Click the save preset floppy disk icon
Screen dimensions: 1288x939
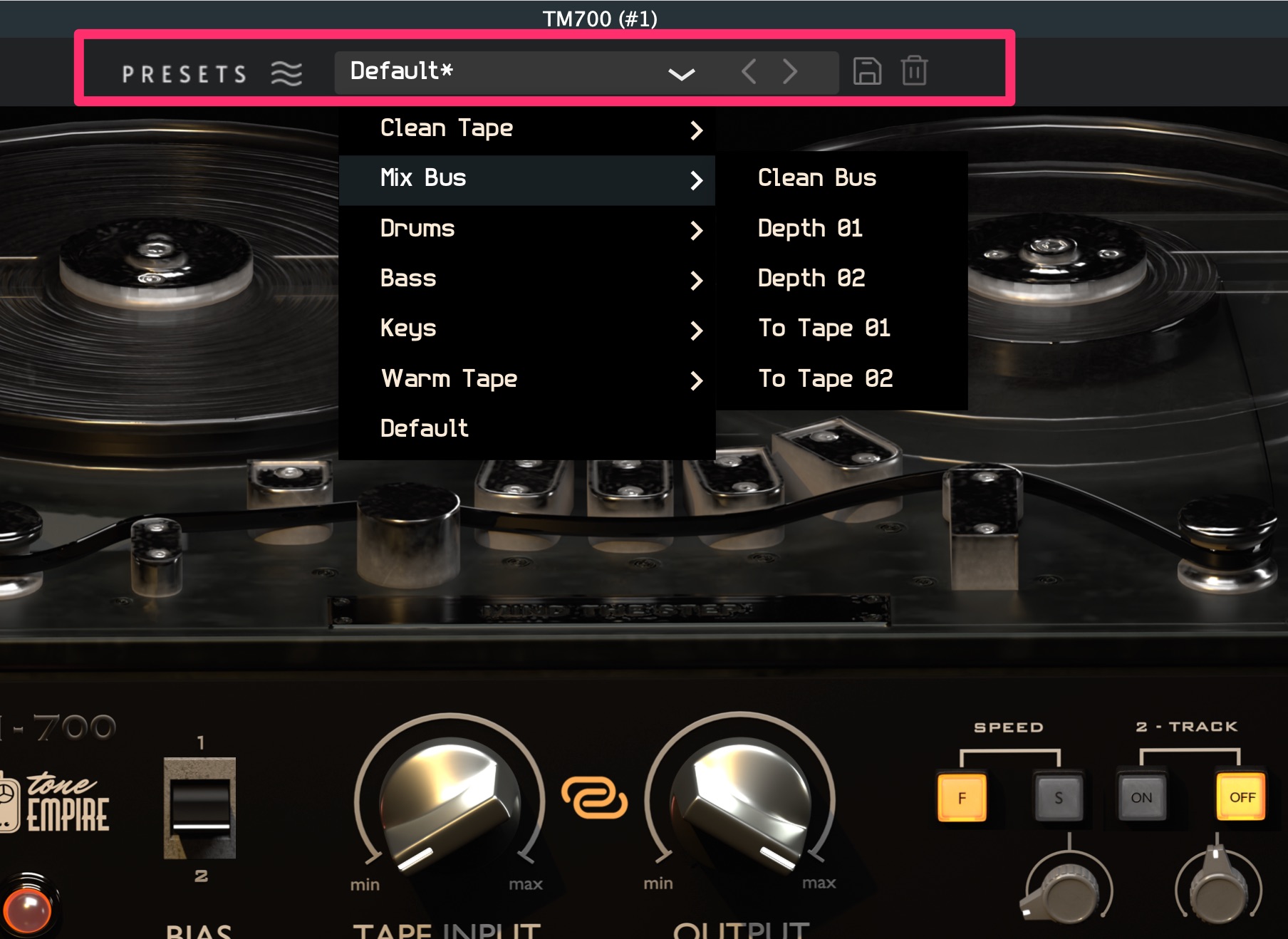pos(867,71)
